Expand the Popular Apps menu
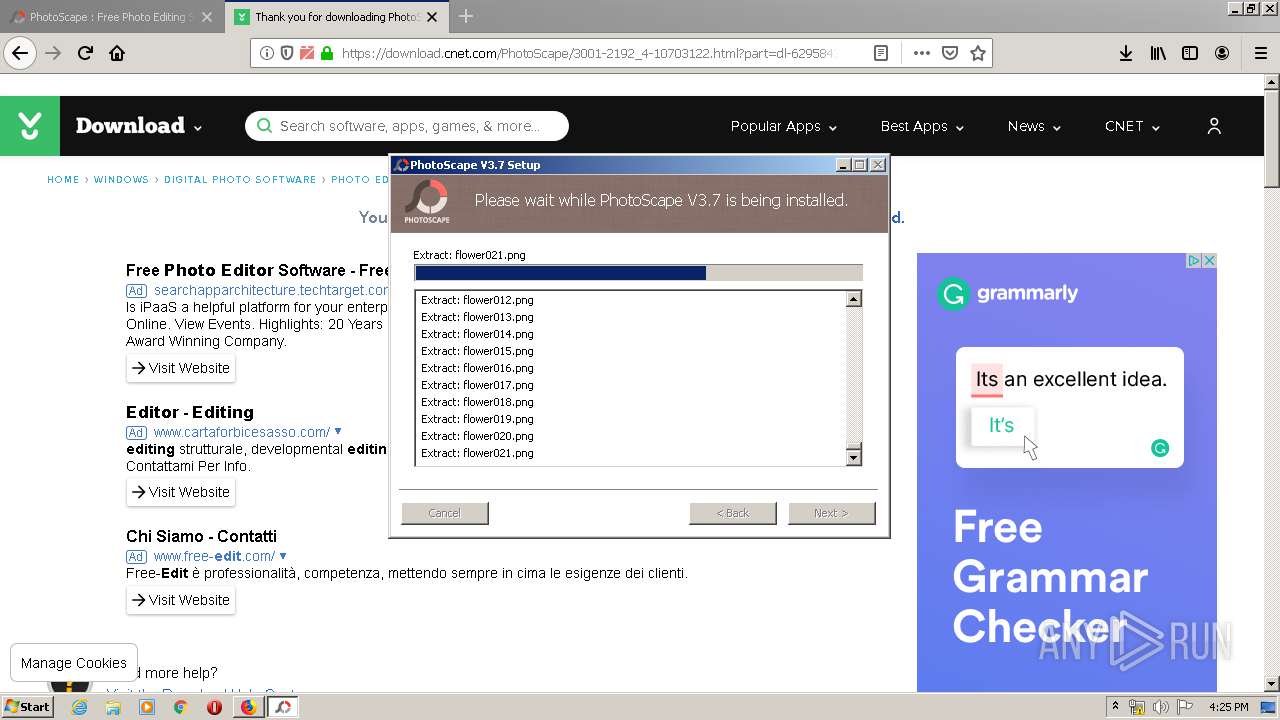 (x=784, y=126)
